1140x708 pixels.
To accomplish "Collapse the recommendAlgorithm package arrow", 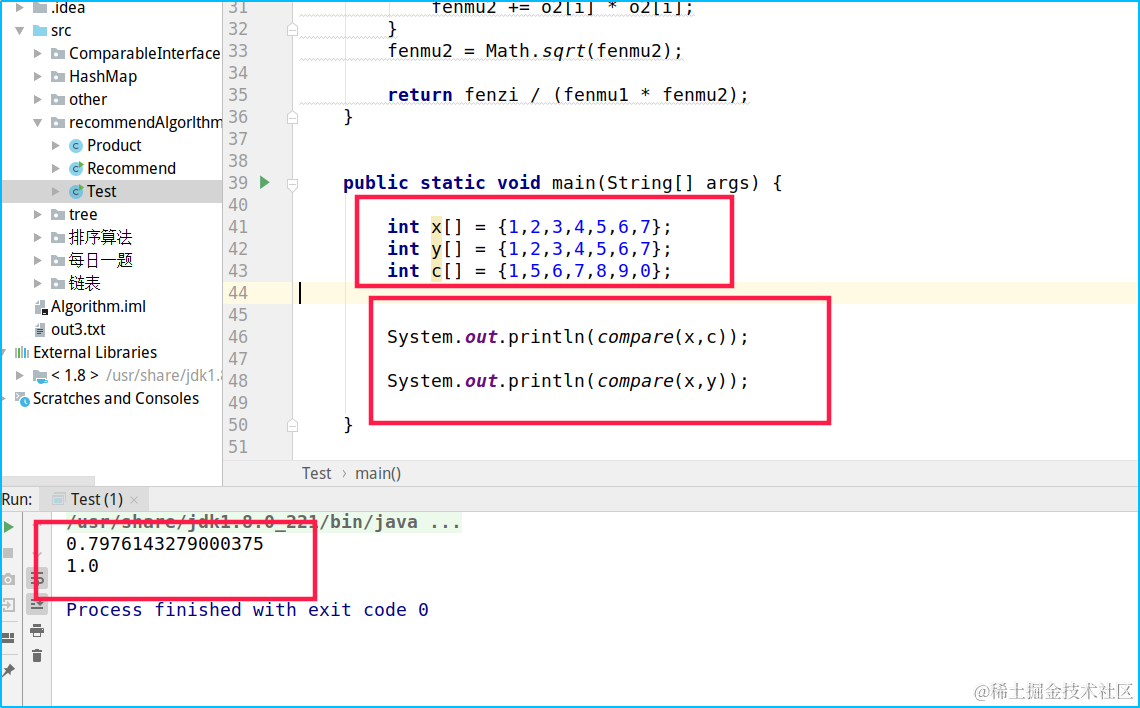I will click(x=38, y=123).
